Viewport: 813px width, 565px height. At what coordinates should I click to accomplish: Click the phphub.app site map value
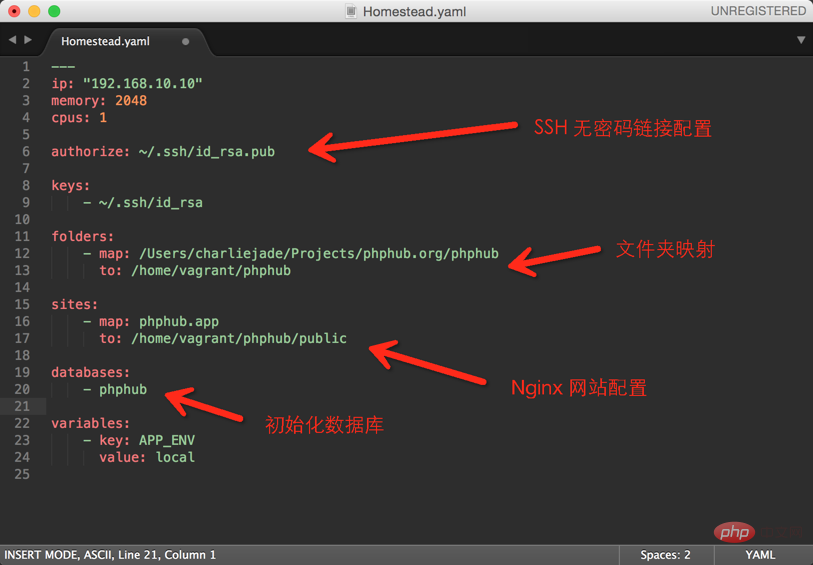(179, 321)
